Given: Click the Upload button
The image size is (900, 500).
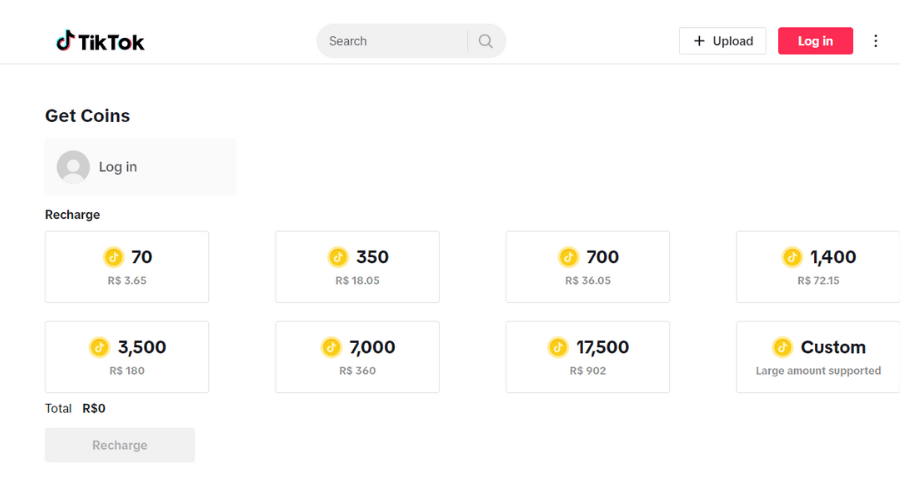Looking at the screenshot, I should (723, 41).
